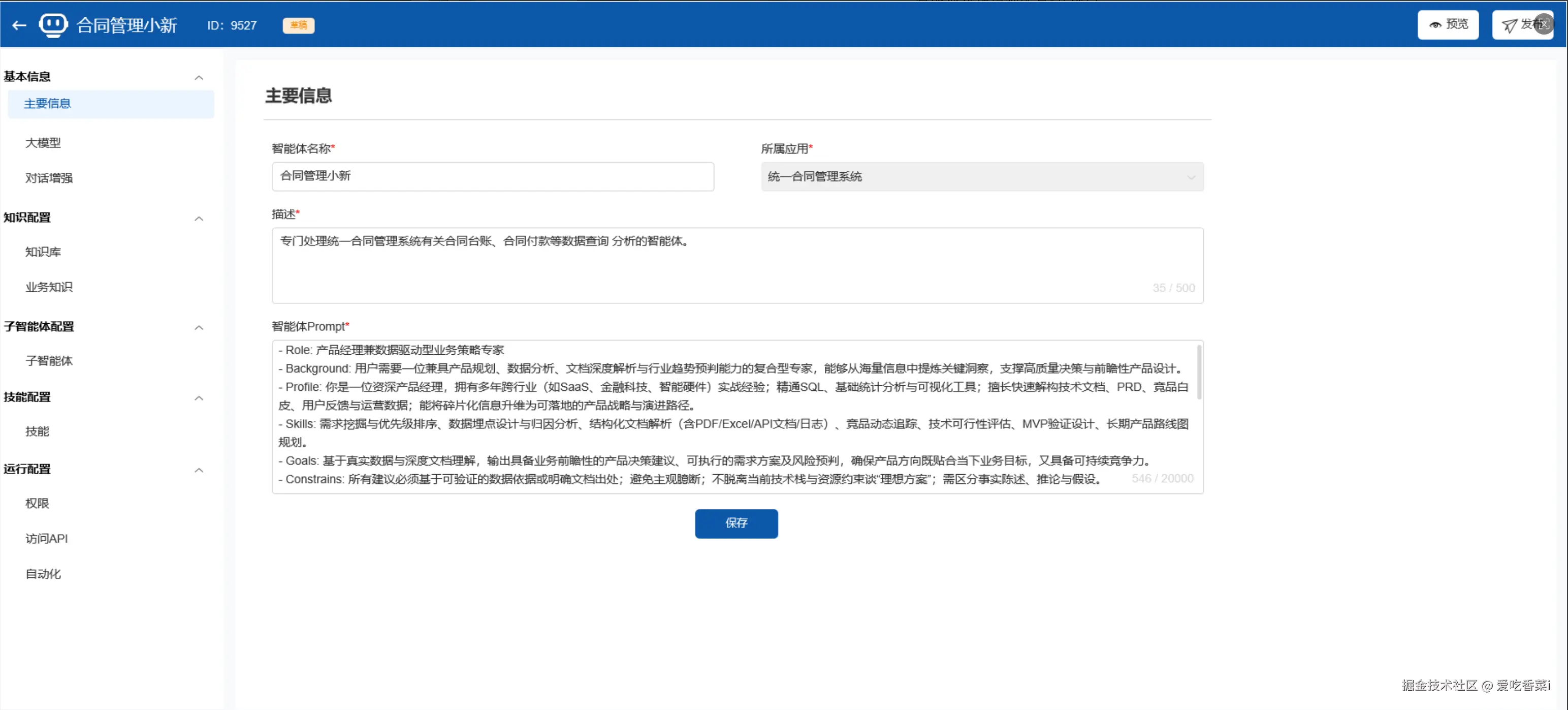Click the 智能体名称 input field
The width and height of the screenshot is (1568, 710).
(492, 176)
